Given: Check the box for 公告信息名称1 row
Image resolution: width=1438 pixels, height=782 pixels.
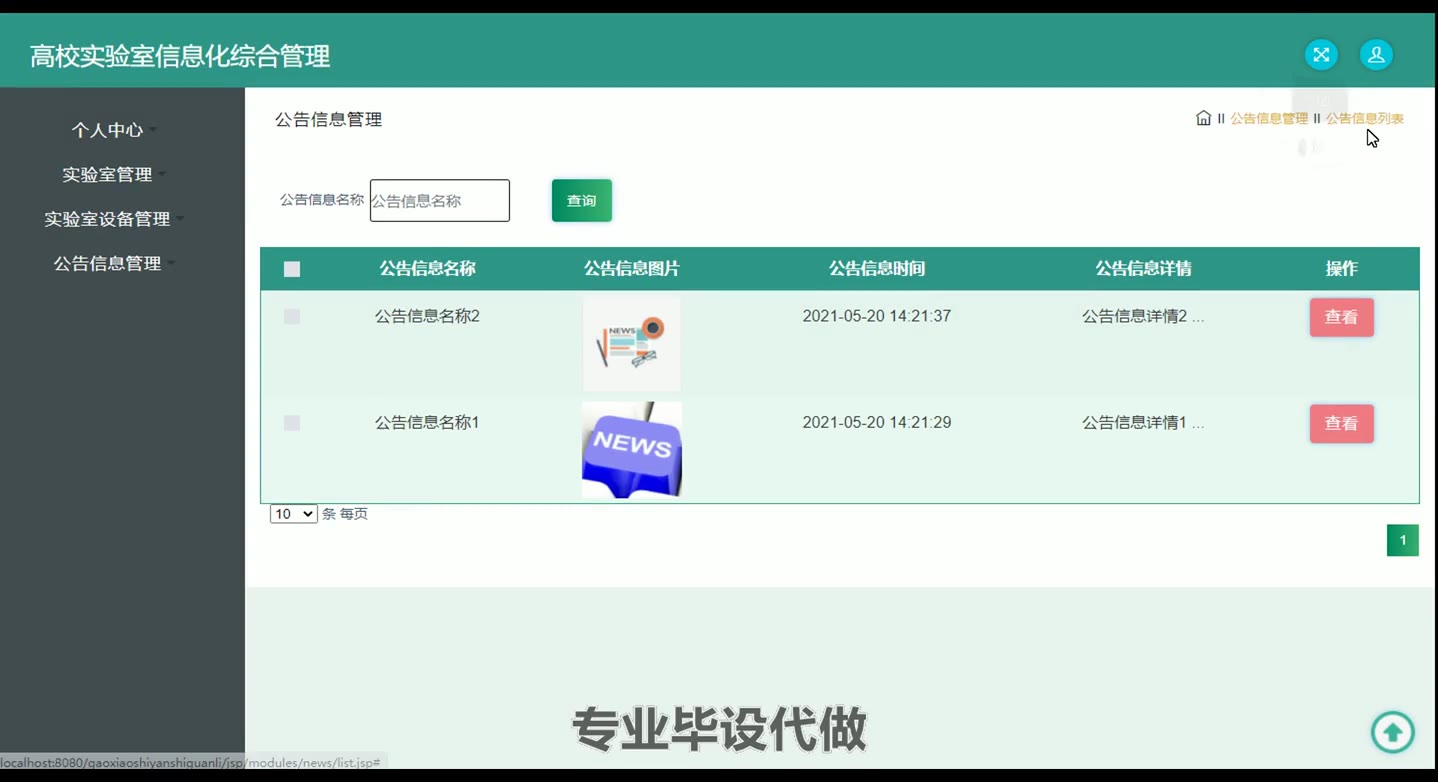Looking at the screenshot, I should 292,423.
